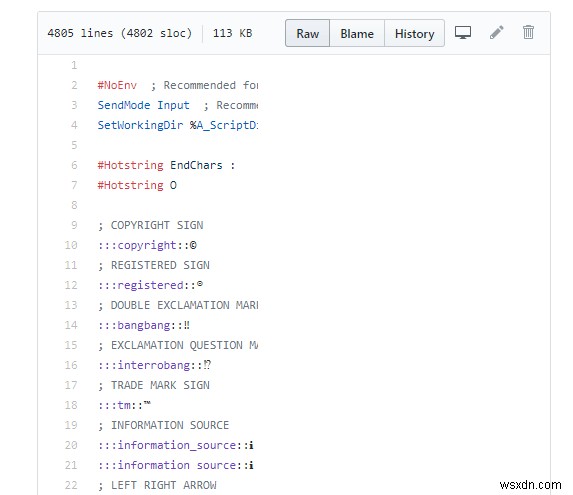Screen dimensions: 573x495
Task: Click the '; TRADE MARK SIGN' comment
Action: [154, 385]
